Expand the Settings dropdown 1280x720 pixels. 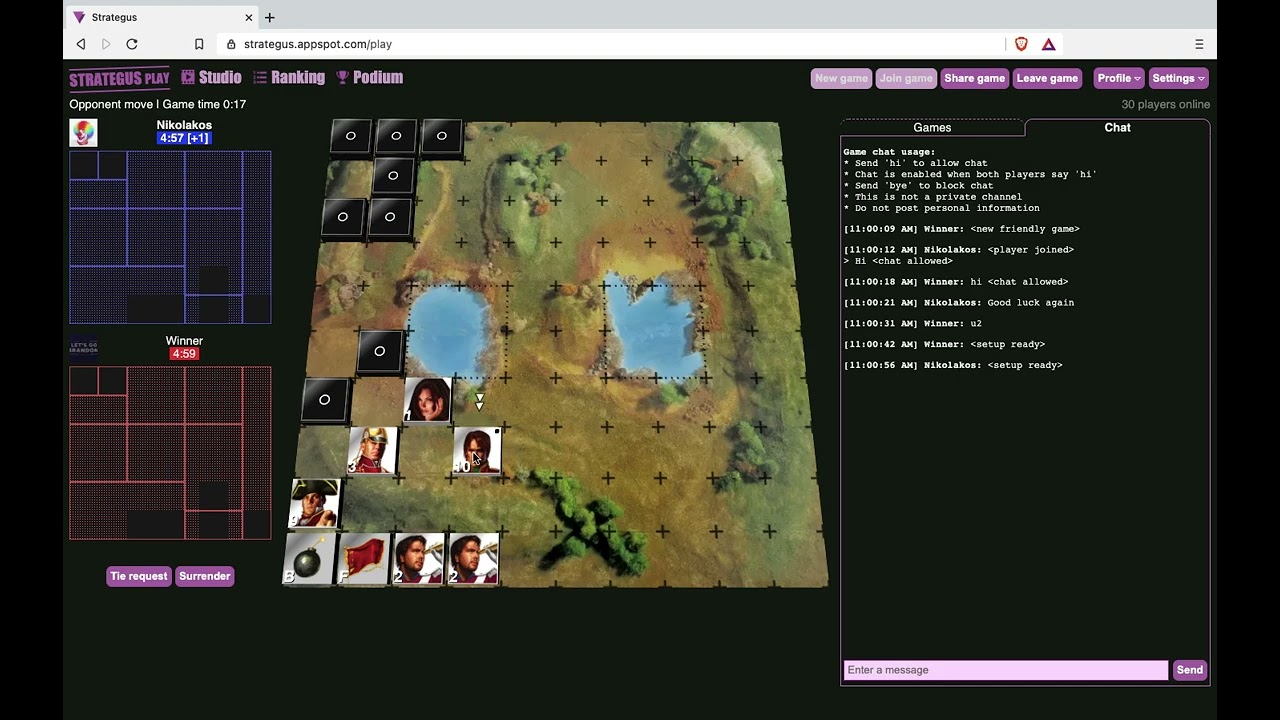click(1178, 78)
